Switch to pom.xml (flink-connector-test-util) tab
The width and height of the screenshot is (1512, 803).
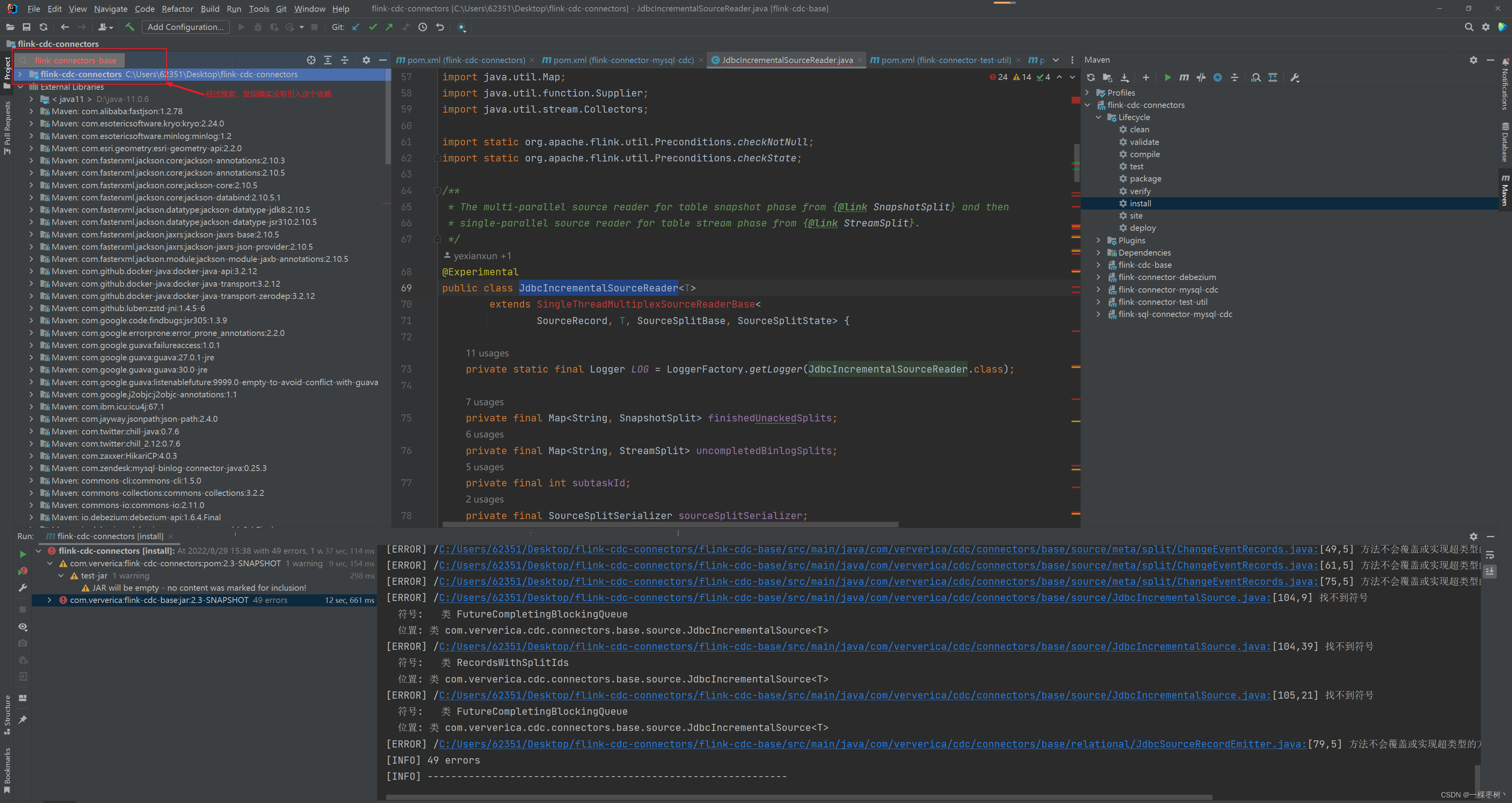pyautogui.click(x=945, y=60)
